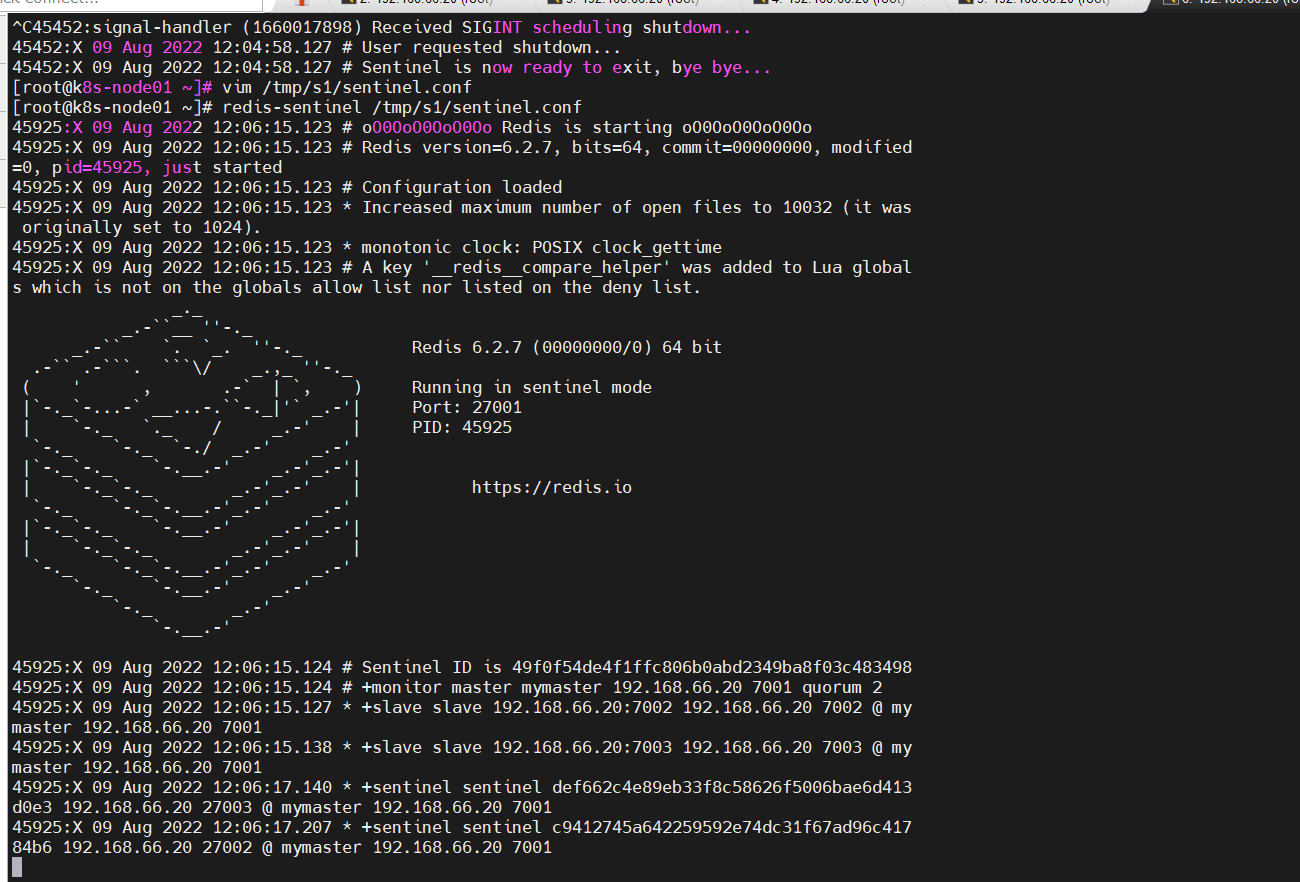Click the sentinel ID starting c9412745a642

pyautogui.click(x=731, y=827)
